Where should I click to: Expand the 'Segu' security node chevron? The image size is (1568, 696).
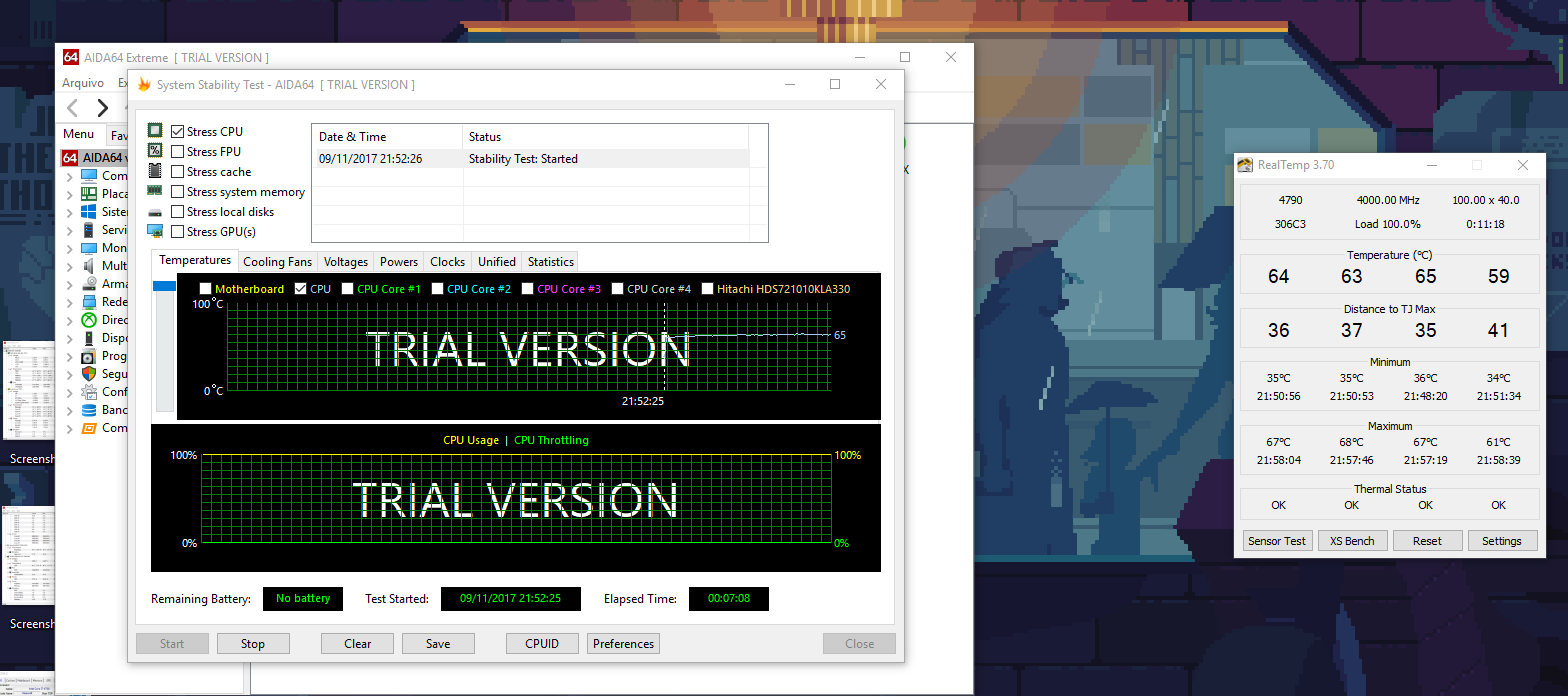69,374
